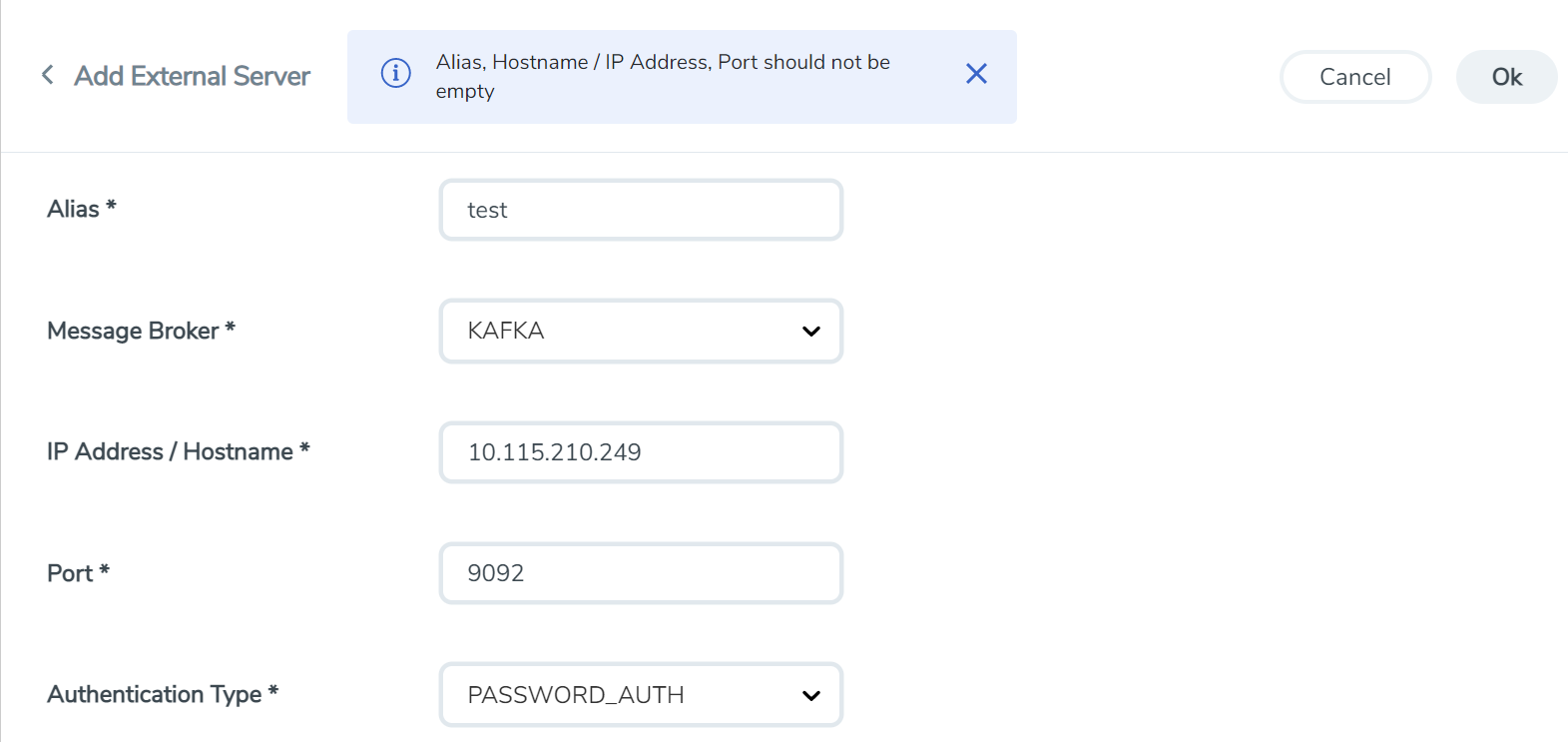Select the Port field showing 9092
Screen dimensions: 1568x742
click(641, 573)
